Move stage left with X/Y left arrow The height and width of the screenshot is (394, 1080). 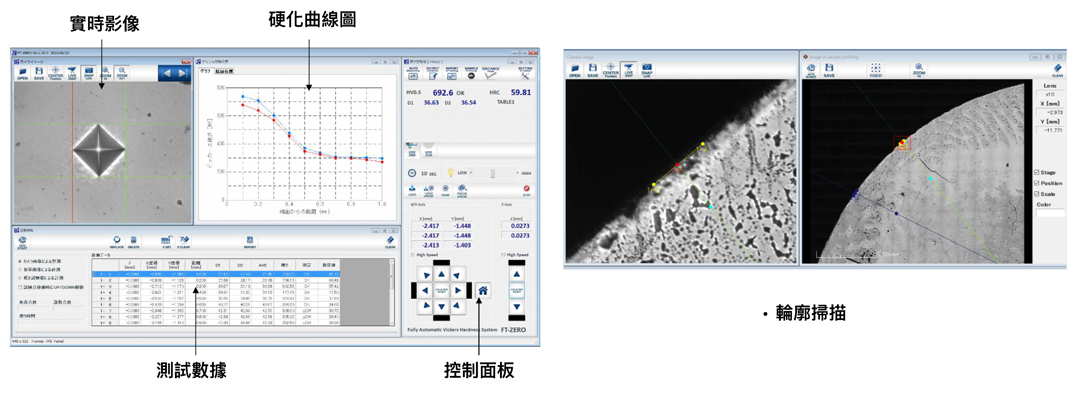pyautogui.click(x=425, y=290)
